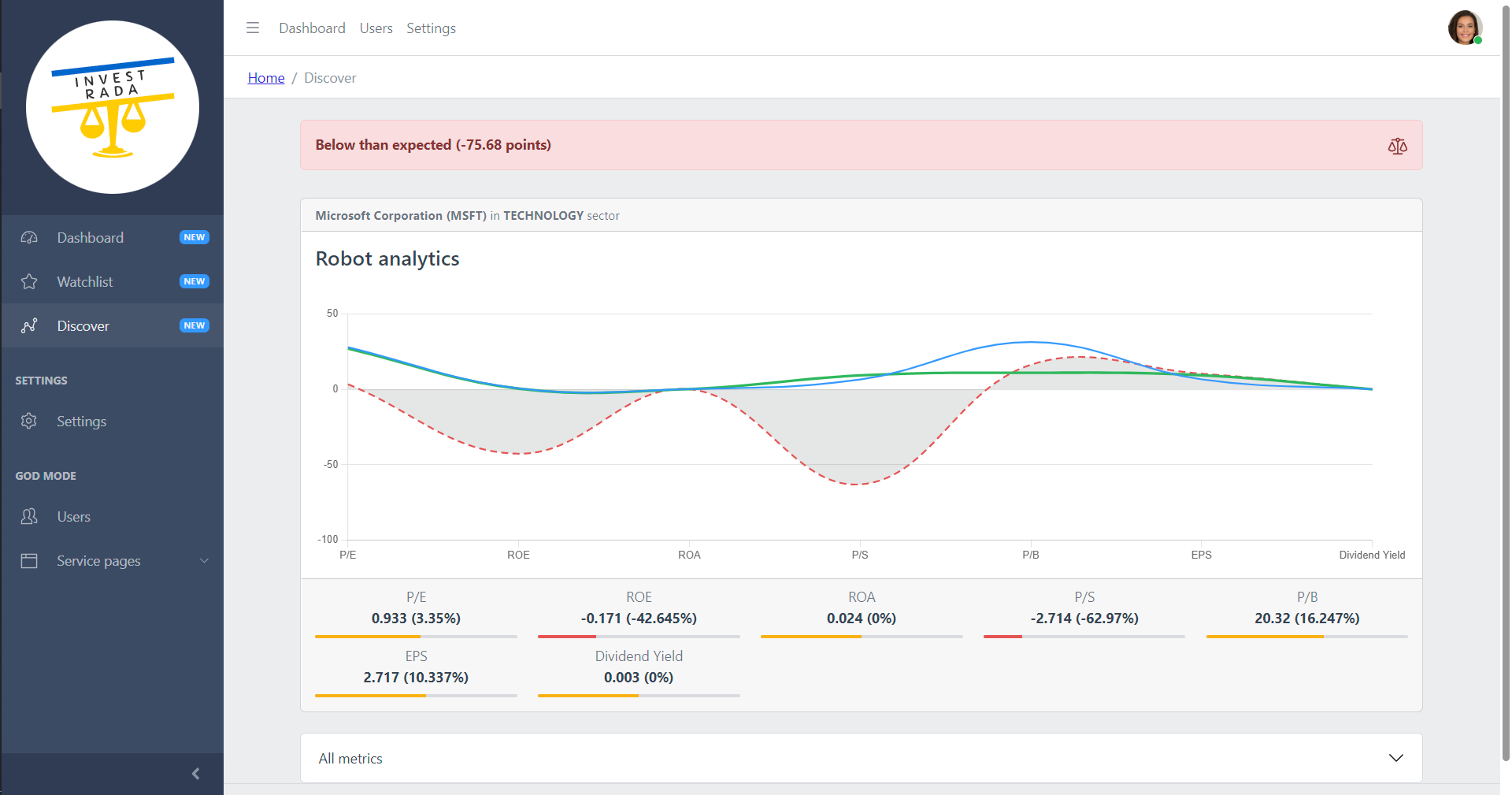Click the P/E value 0.933 (3.35%)

(x=416, y=619)
